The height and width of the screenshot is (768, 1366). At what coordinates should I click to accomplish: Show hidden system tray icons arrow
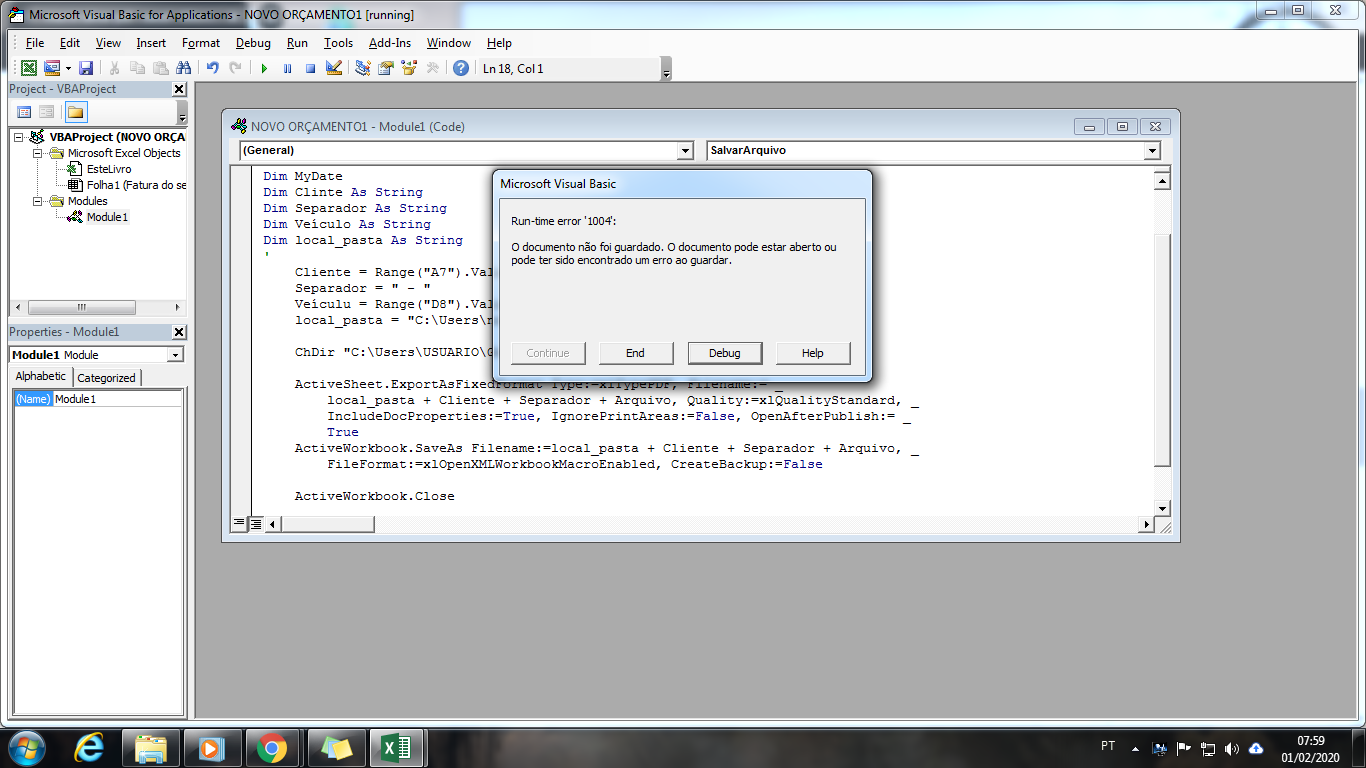1135,748
